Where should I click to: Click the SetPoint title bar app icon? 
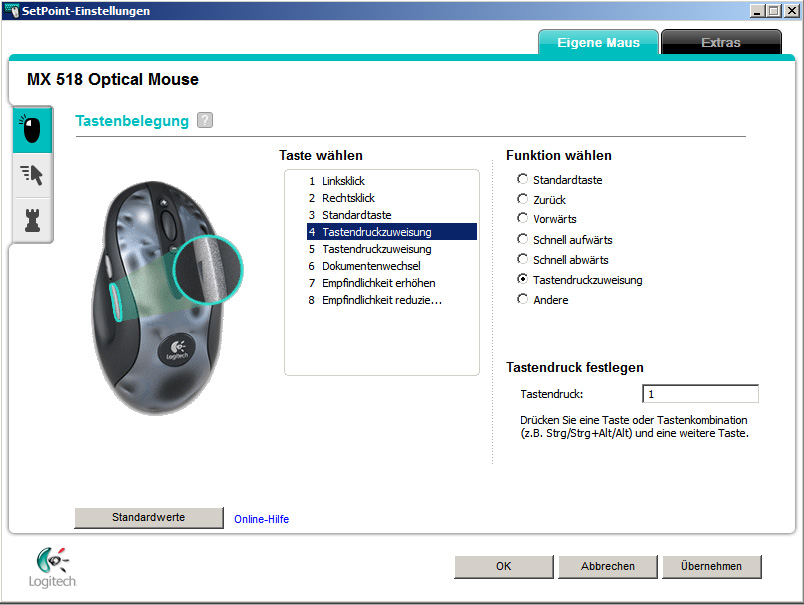(x=11, y=11)
